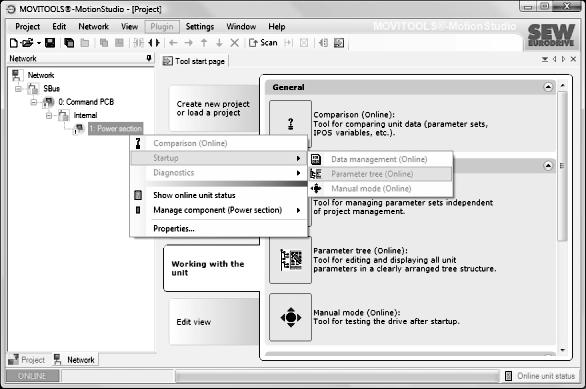Expand the Startup submenu arrow

click(298, 158)
